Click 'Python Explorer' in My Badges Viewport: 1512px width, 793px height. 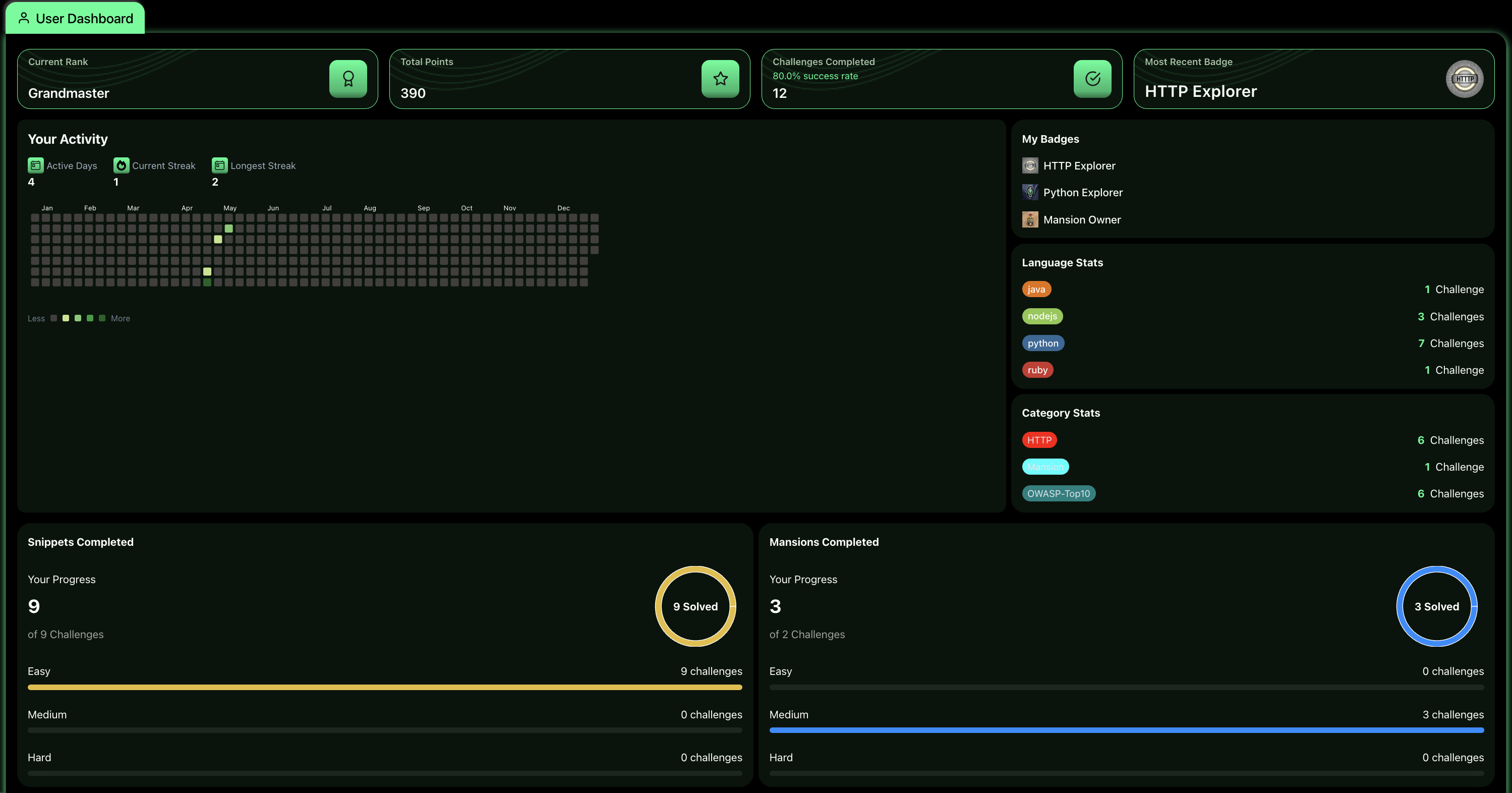click(1083, 193)
